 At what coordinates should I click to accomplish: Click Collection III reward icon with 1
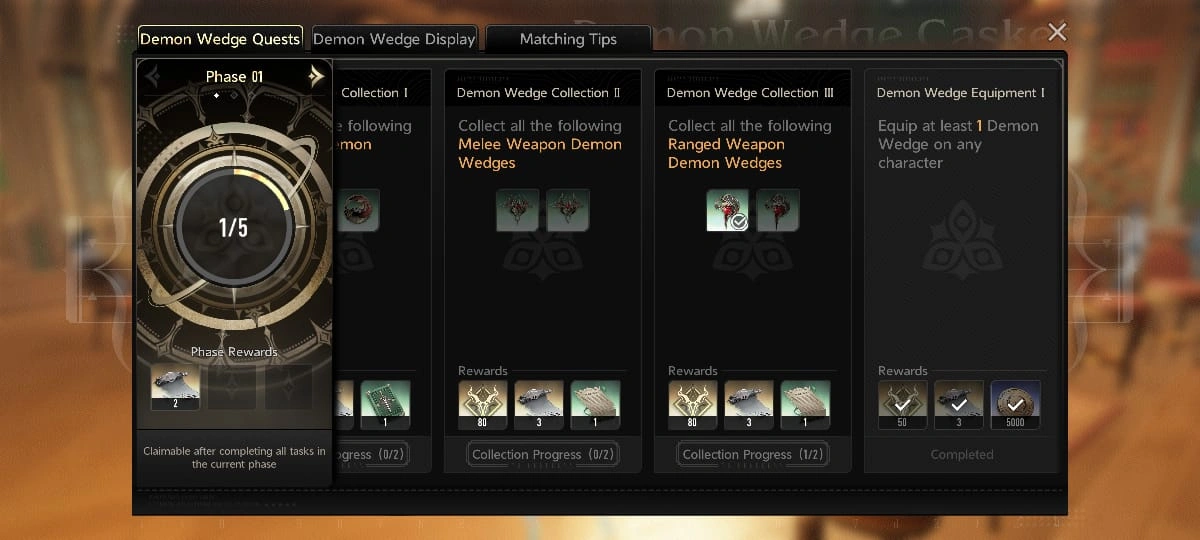(x=805, y=405)
